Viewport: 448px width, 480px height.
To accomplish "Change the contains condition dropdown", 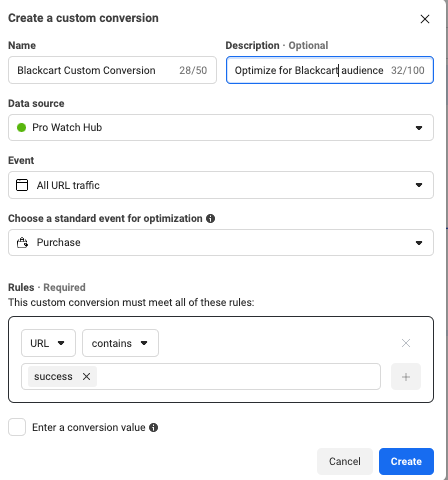I will pos(120,343).
